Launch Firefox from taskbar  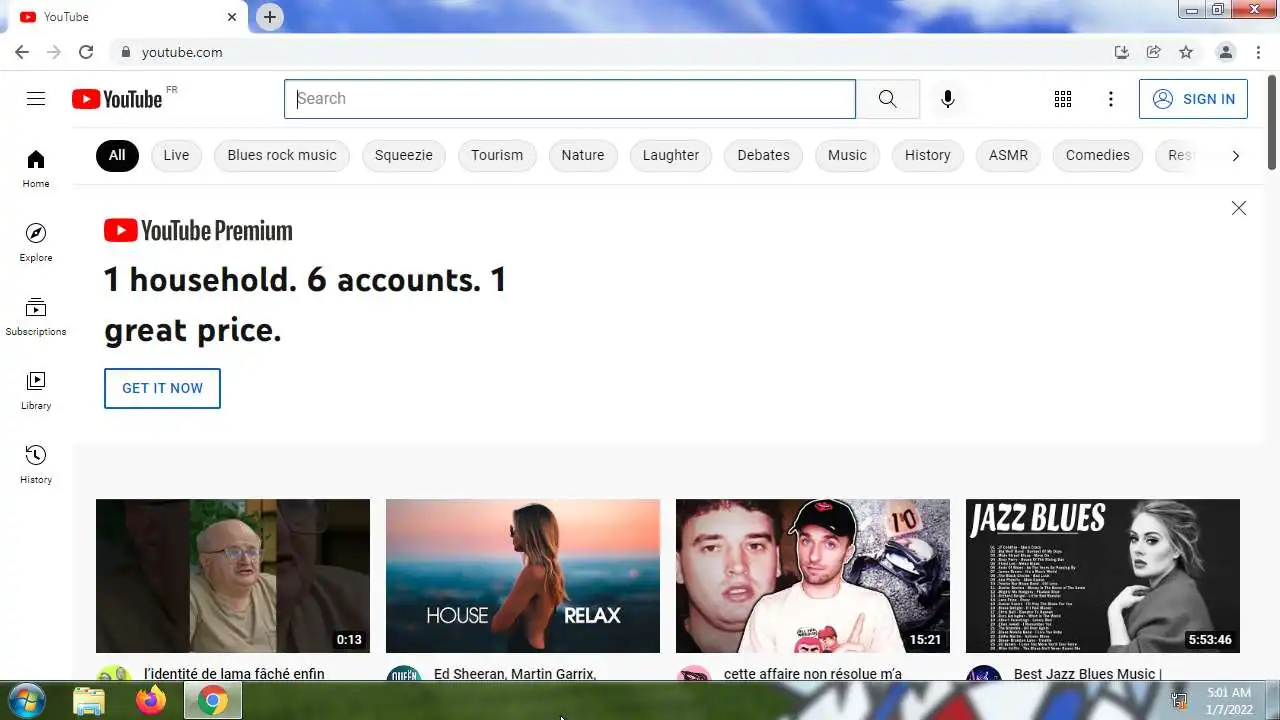tap(151, 701)
